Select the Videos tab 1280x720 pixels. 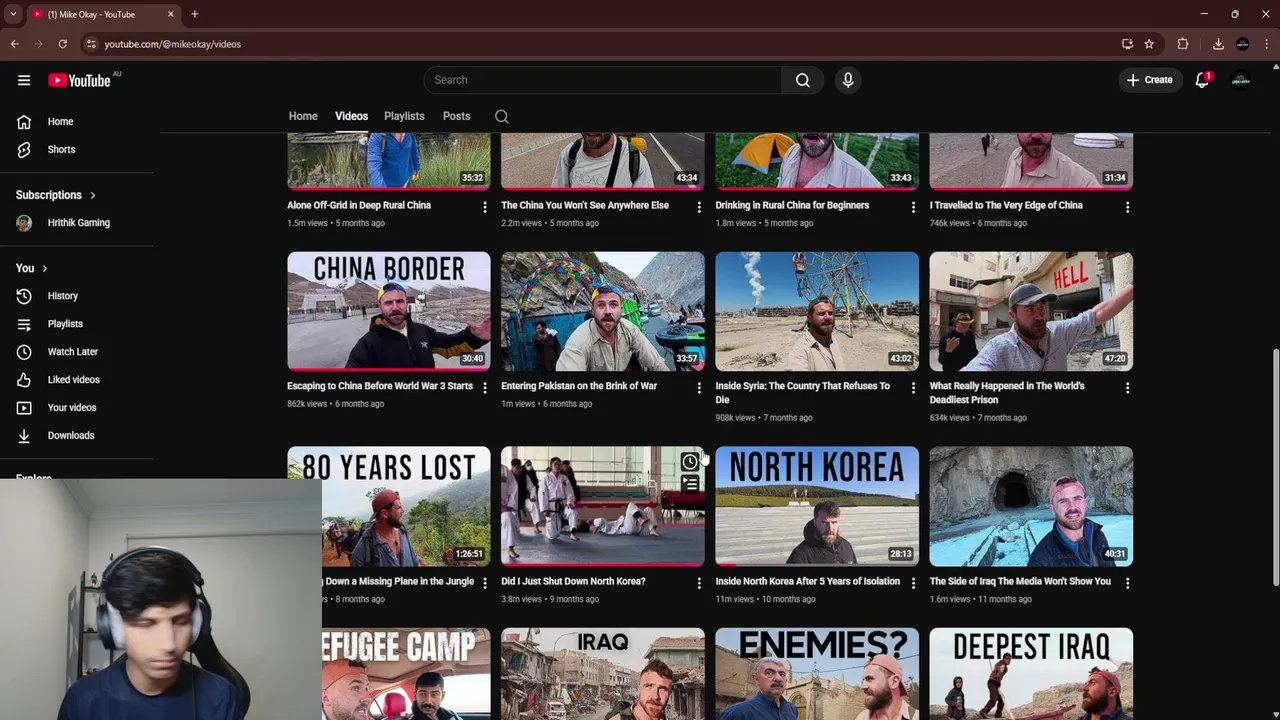point(351,116)
